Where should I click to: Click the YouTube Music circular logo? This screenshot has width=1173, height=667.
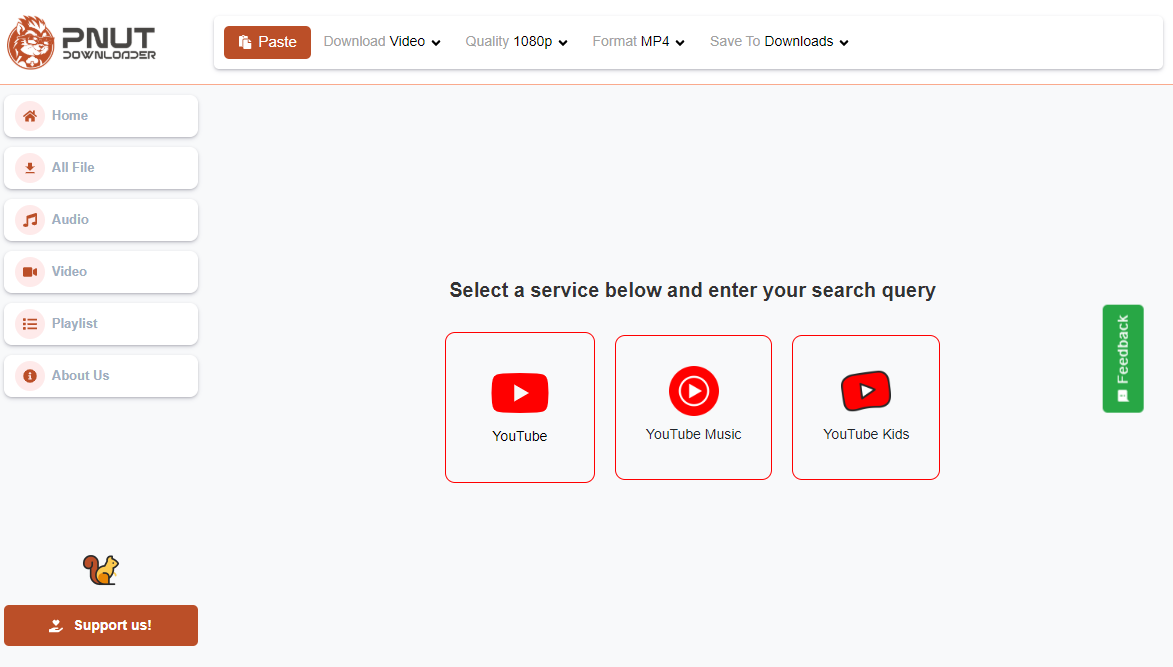(693, 390)
